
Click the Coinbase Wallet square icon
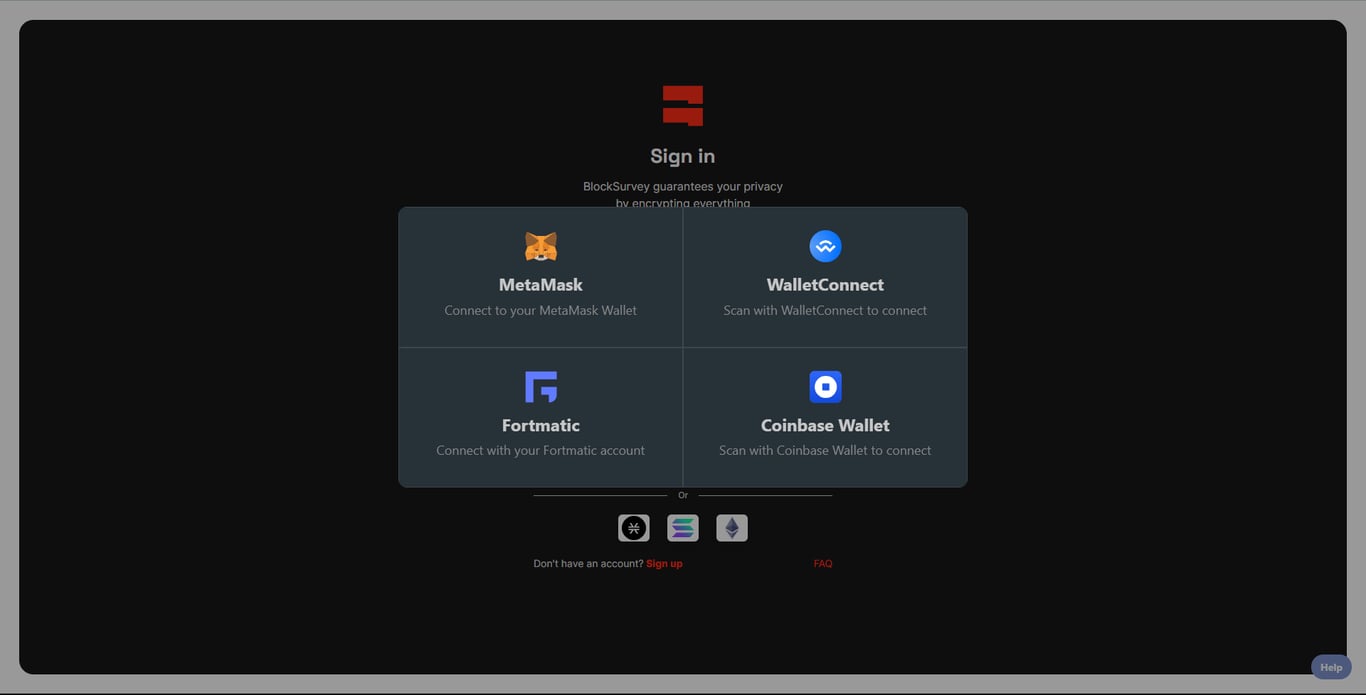825,387
